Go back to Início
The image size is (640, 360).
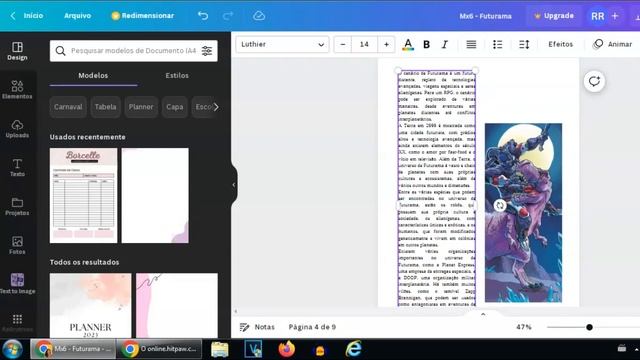[28, 16]
